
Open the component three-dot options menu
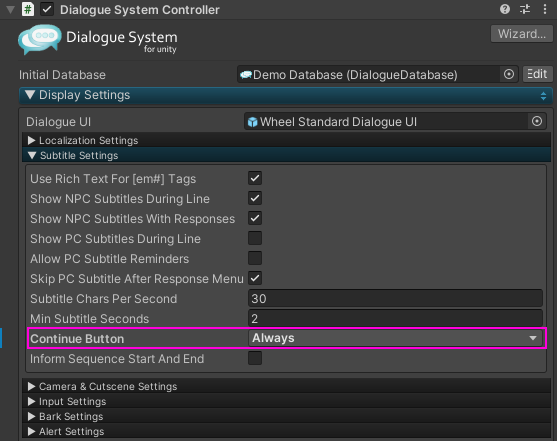pos(545,9)
